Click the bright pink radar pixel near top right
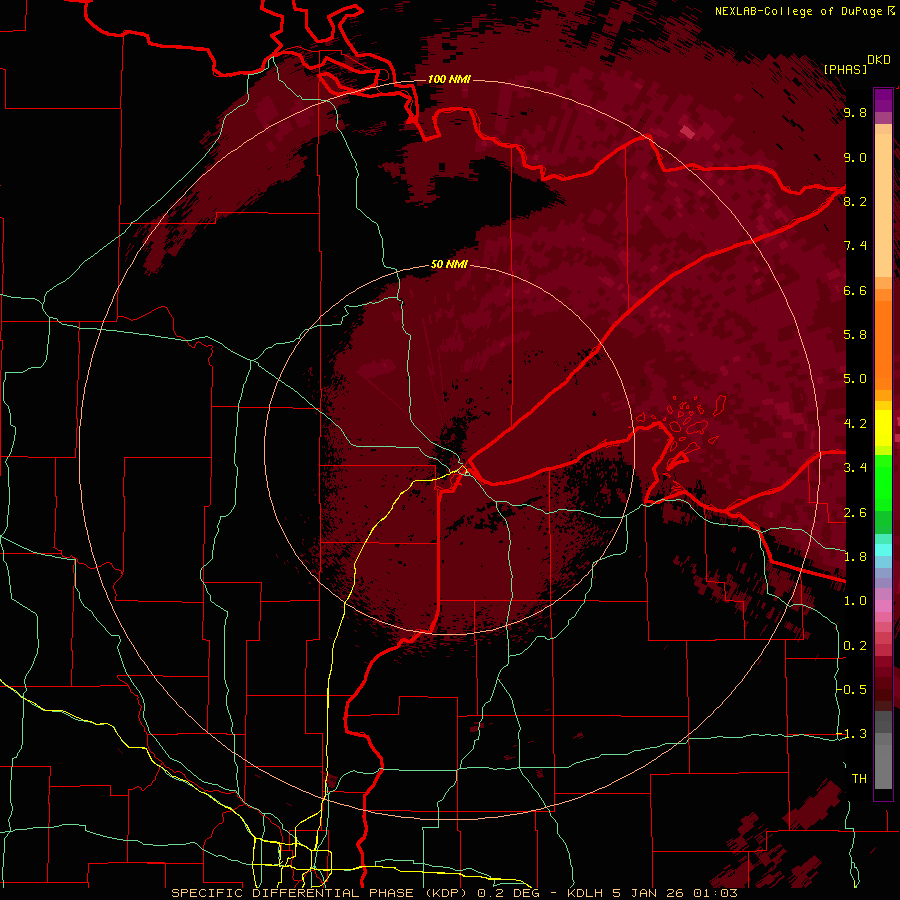The image size is (900, 900). click(687, 133)
